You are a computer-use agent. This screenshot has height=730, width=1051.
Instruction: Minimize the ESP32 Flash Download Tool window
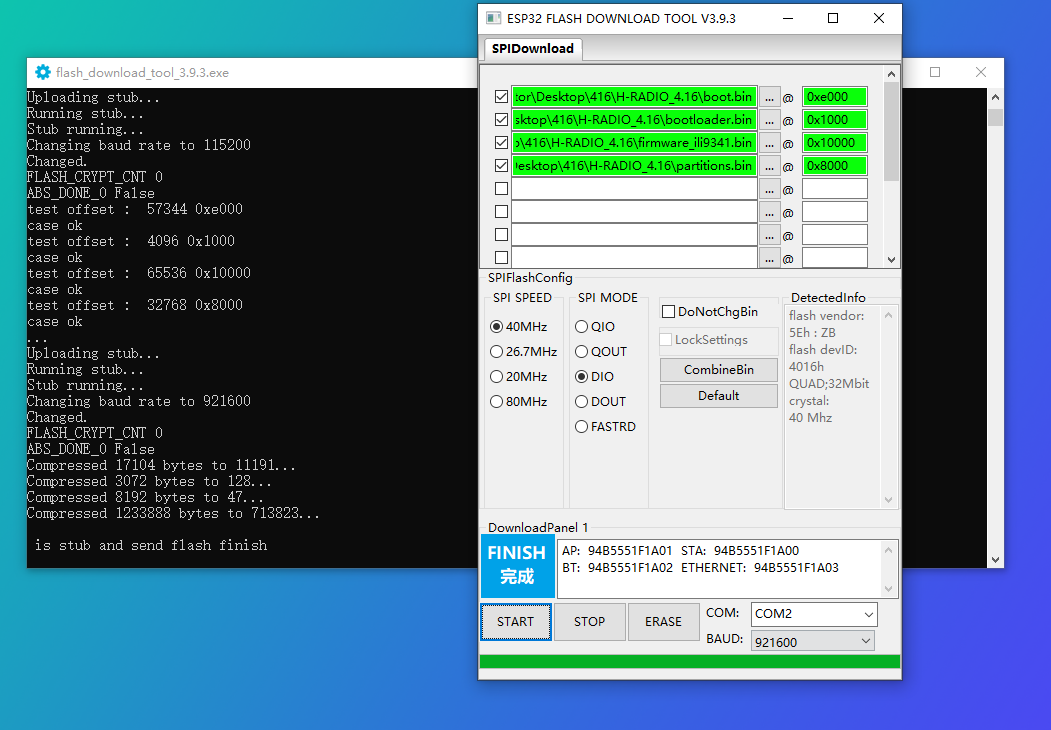788,18
